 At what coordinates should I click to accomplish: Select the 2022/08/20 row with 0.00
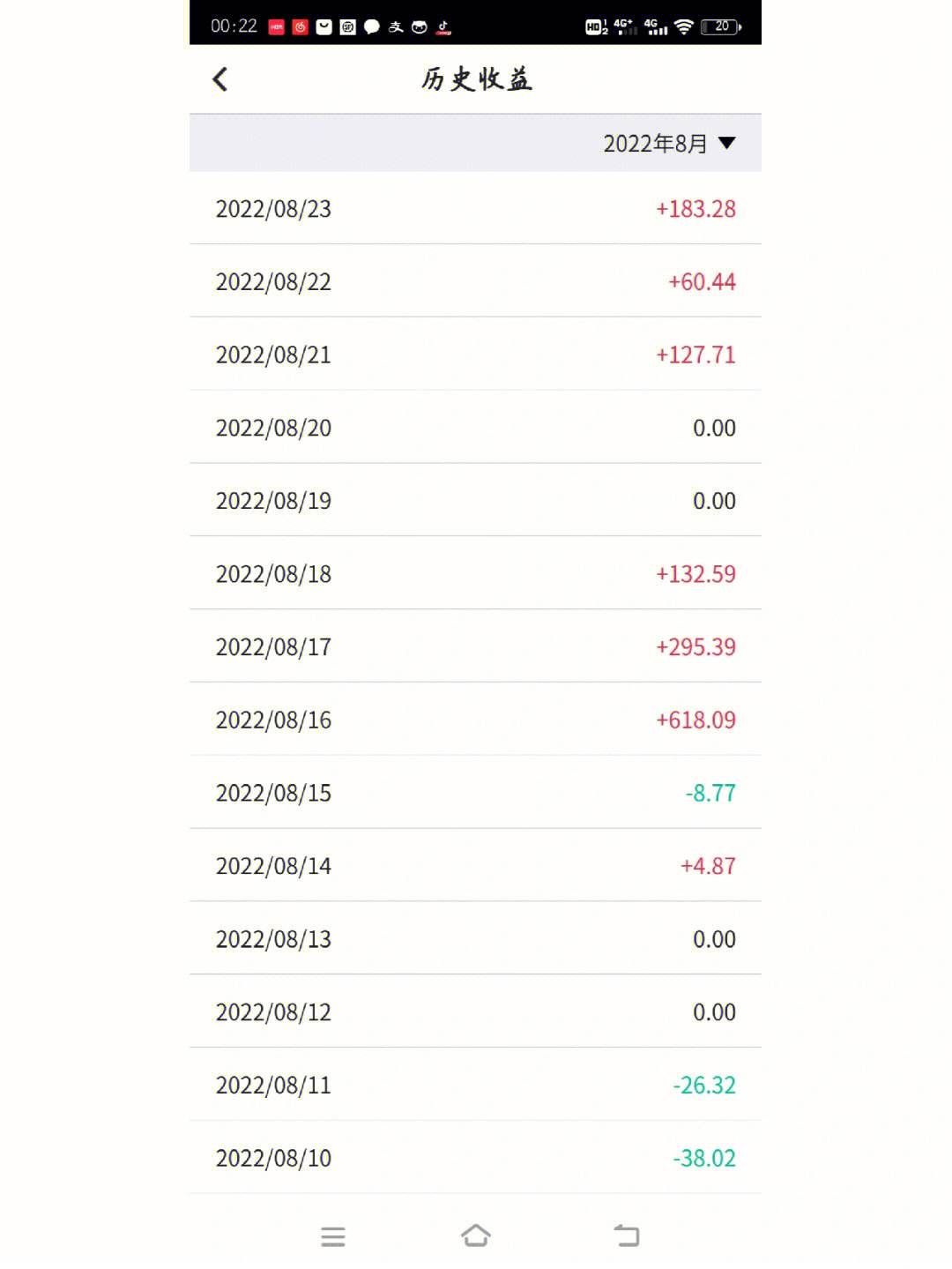[475, 428]
